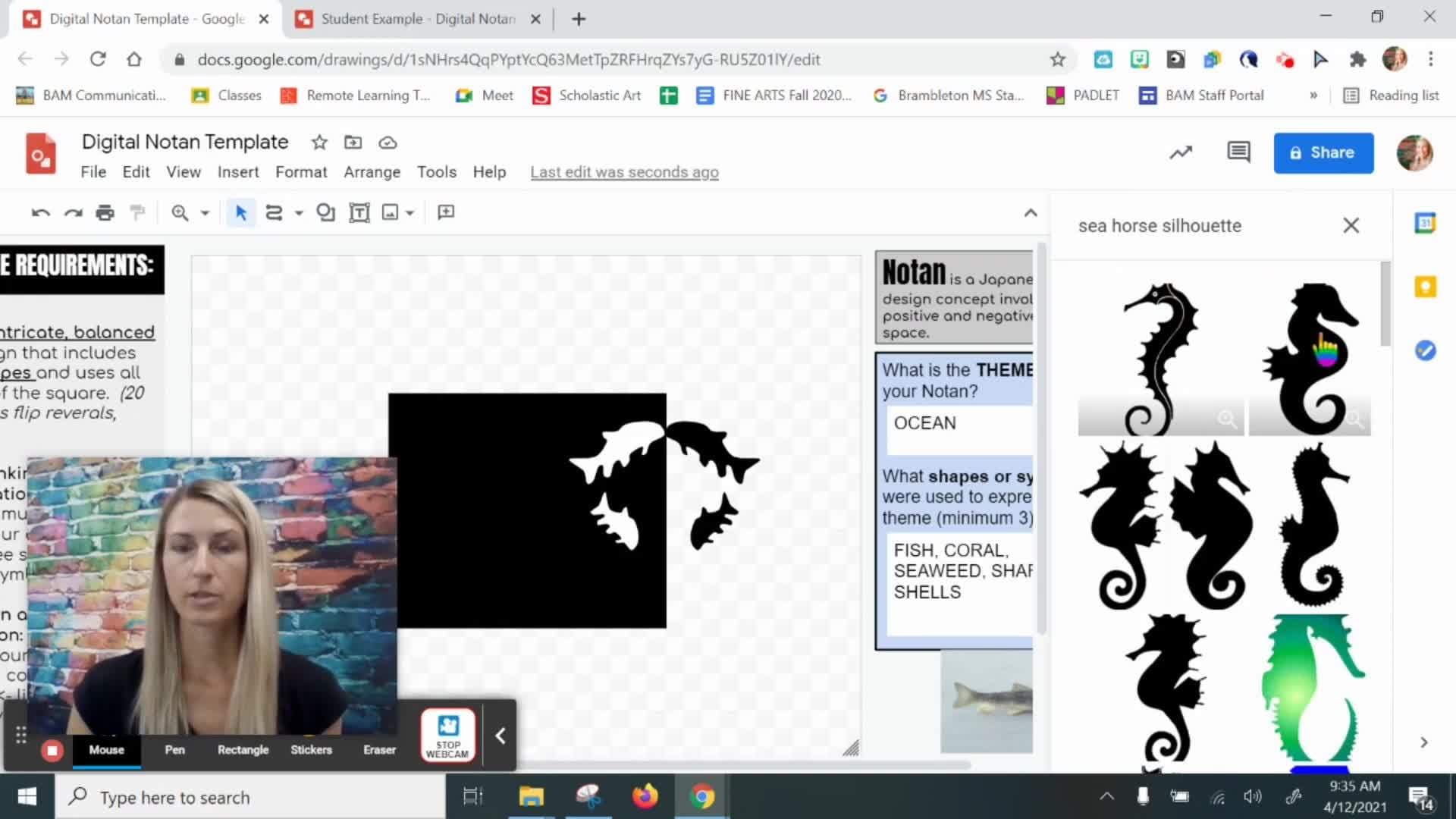Open the Arrange menu
The width and height of the screenshot is (1456, 819).
(x=372, y=172)
